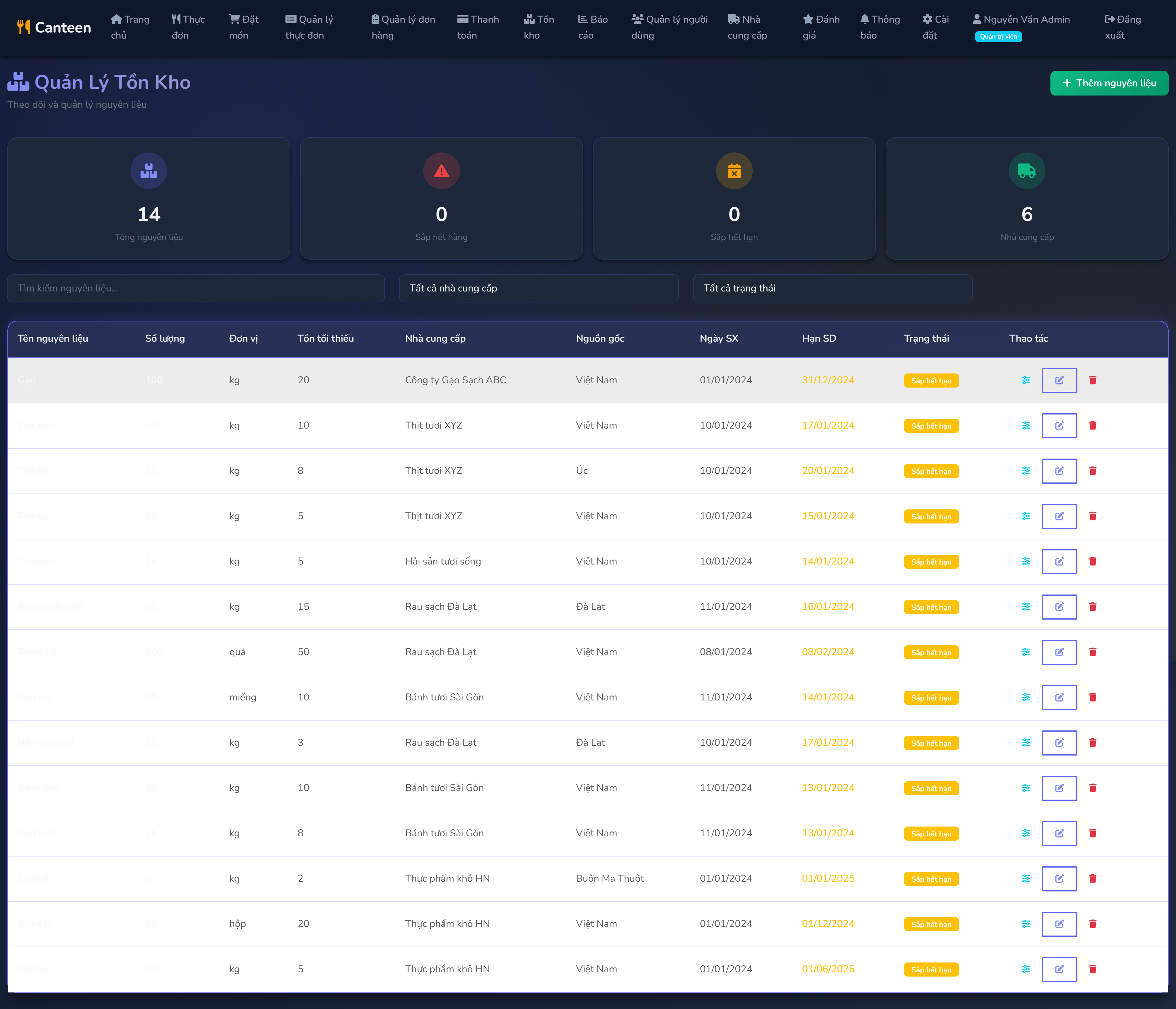Viewport: 1176px width, 1009px height.
Task: Click the expiring soon calendar icon
Action: pos(734,171)
